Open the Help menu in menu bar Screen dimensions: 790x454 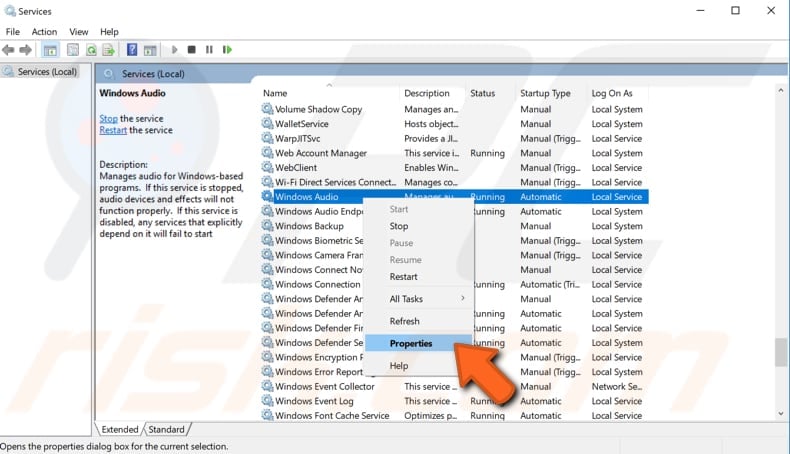(109, 32)
